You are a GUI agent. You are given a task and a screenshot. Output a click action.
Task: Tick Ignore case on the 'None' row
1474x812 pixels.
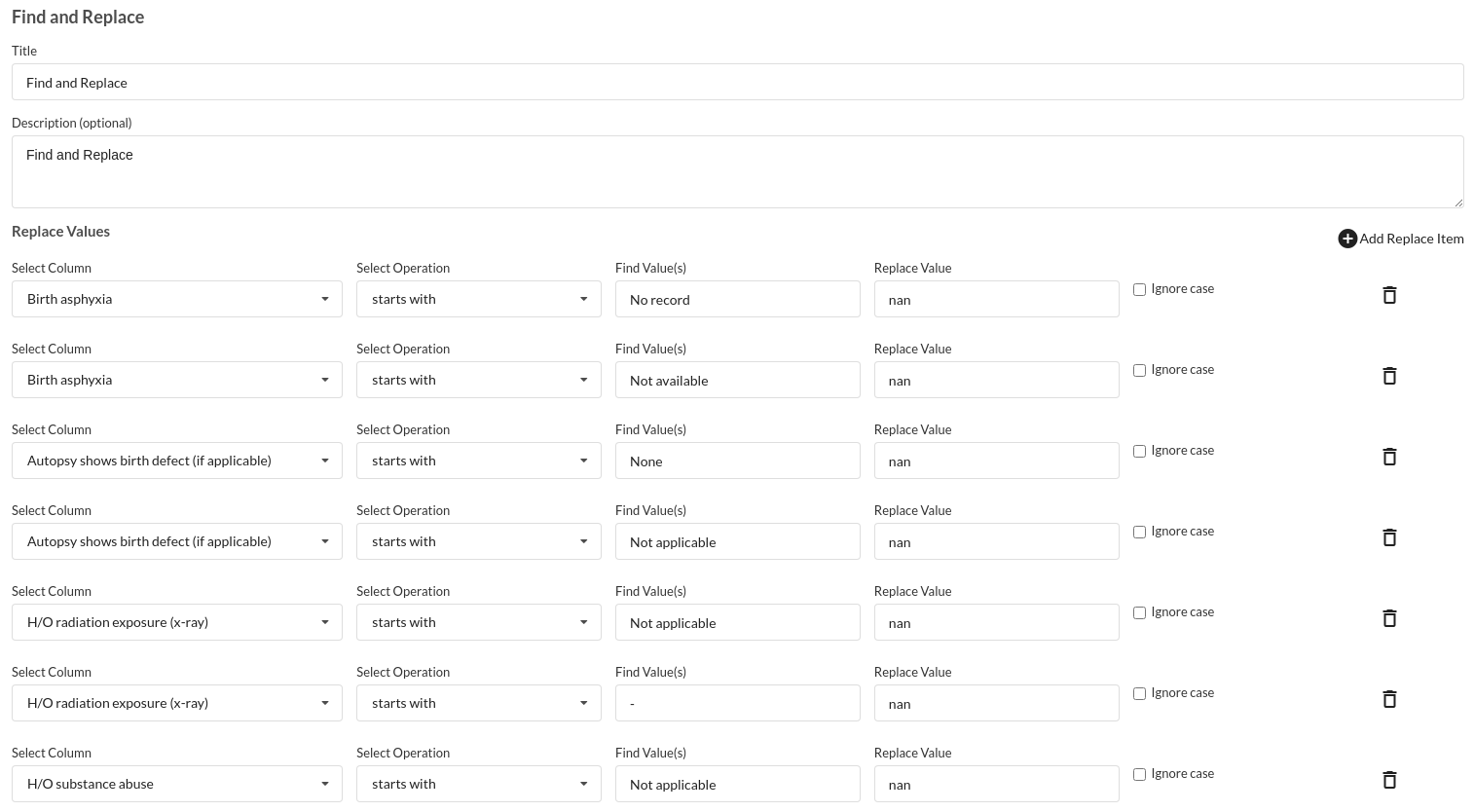(x=1139, y=451)
